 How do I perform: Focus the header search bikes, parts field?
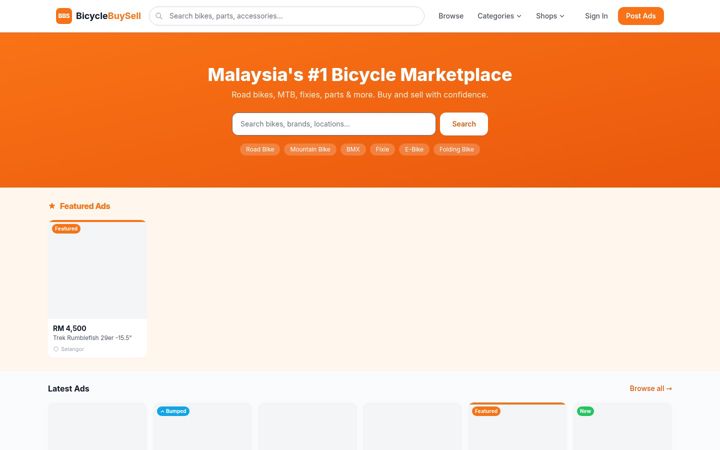[287, 16]
